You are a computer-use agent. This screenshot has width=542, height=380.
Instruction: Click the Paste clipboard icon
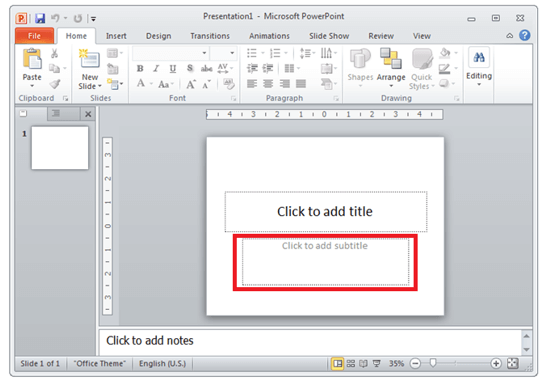(32, 59)
